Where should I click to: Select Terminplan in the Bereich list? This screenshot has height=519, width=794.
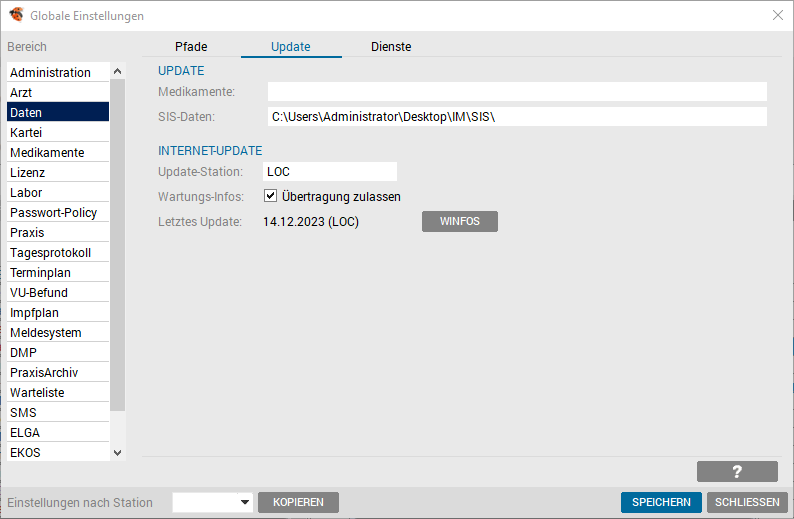pyautogui.click(x=58, y=272)
